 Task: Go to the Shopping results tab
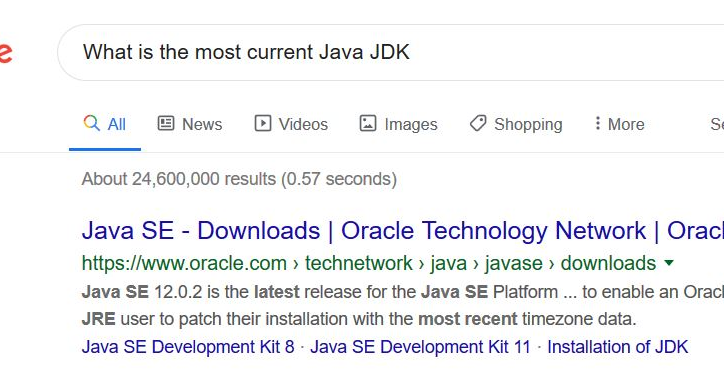pos(516,124)
